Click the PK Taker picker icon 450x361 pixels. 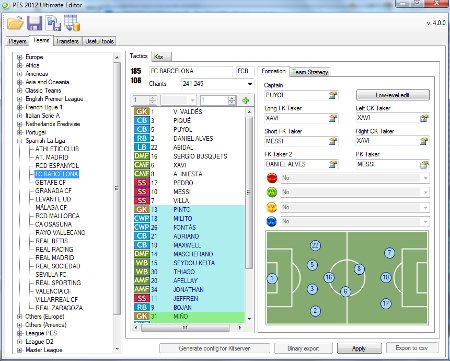tap(424, 164)
